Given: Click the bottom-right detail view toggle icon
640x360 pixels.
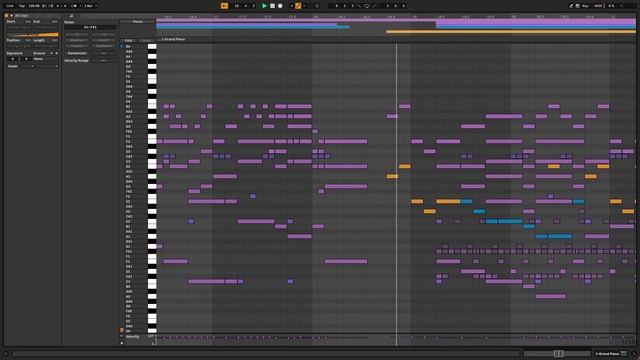Looking at the screenshot, I should click(634, 353).
